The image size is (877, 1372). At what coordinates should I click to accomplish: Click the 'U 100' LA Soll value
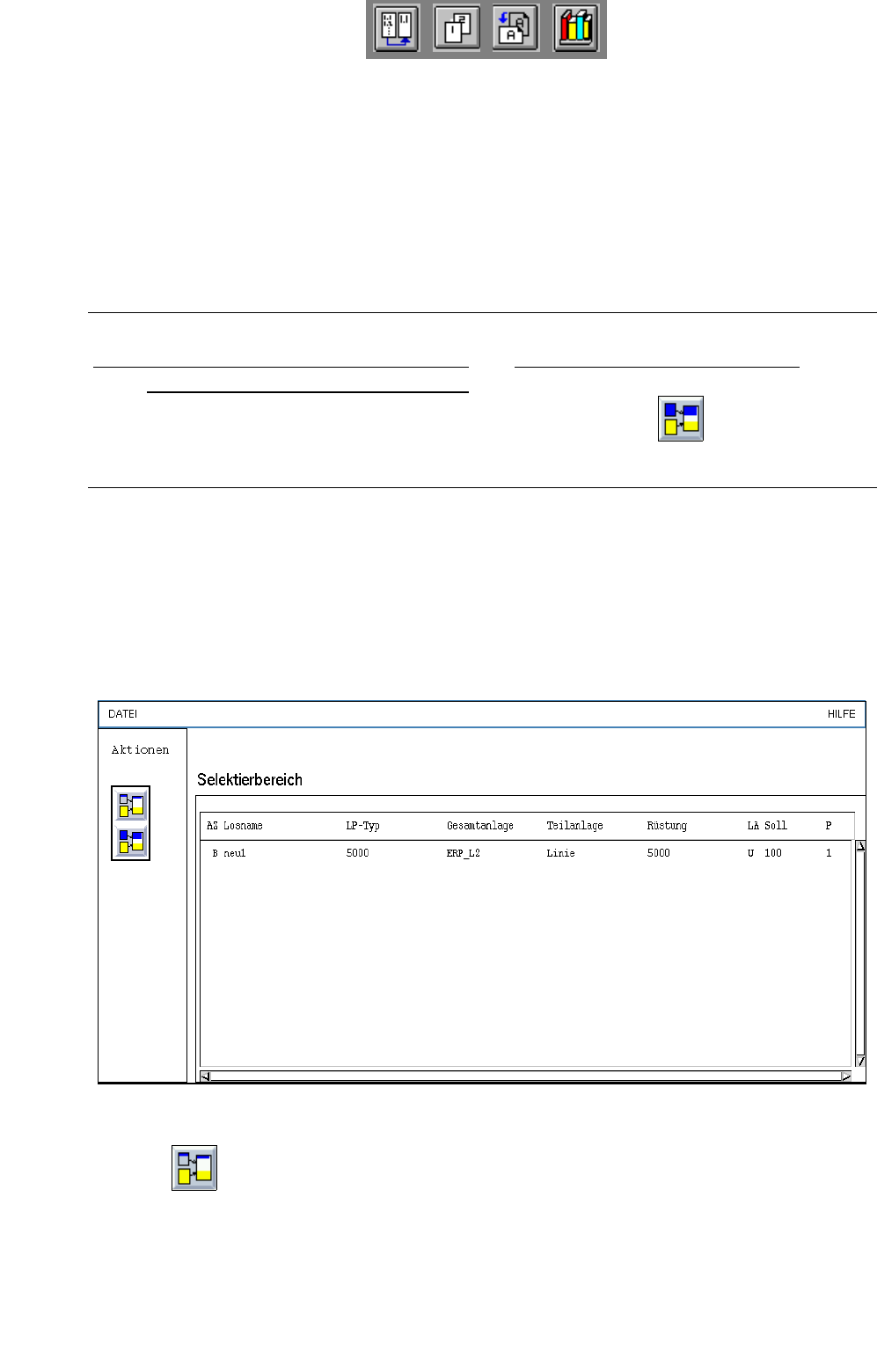click(764, 853)
